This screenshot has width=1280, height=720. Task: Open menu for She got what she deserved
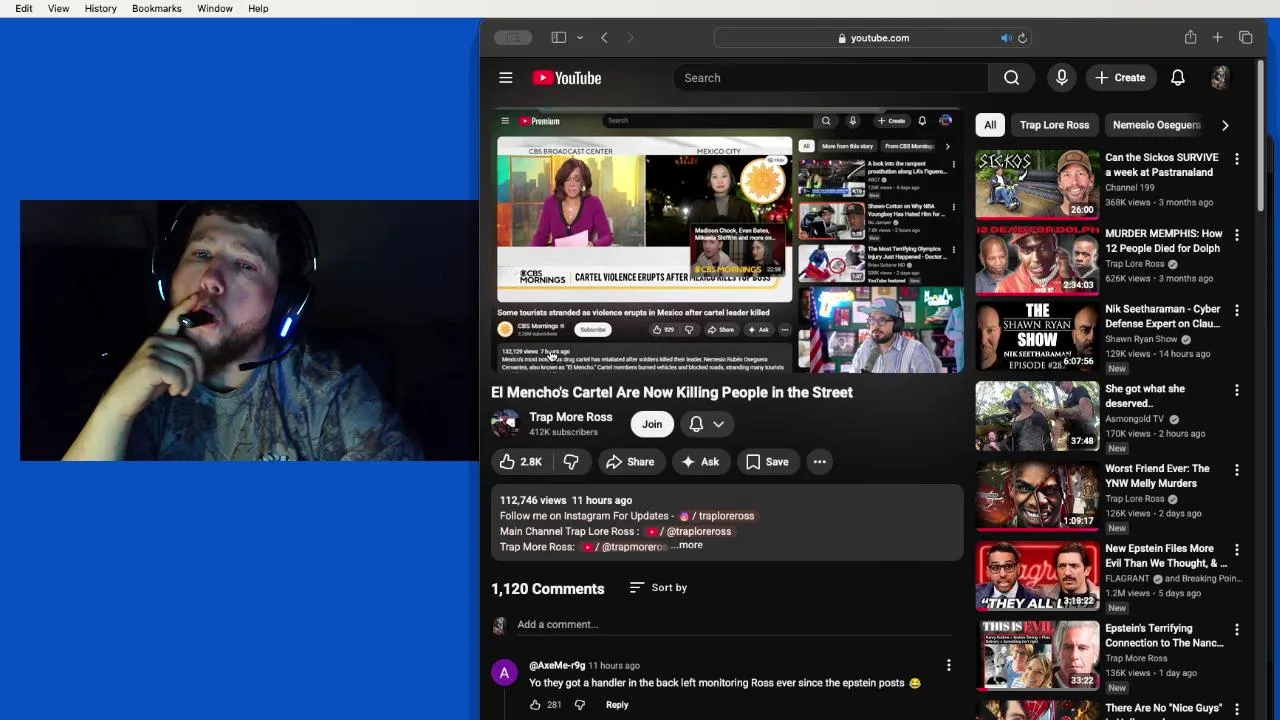pos(1237,390)
